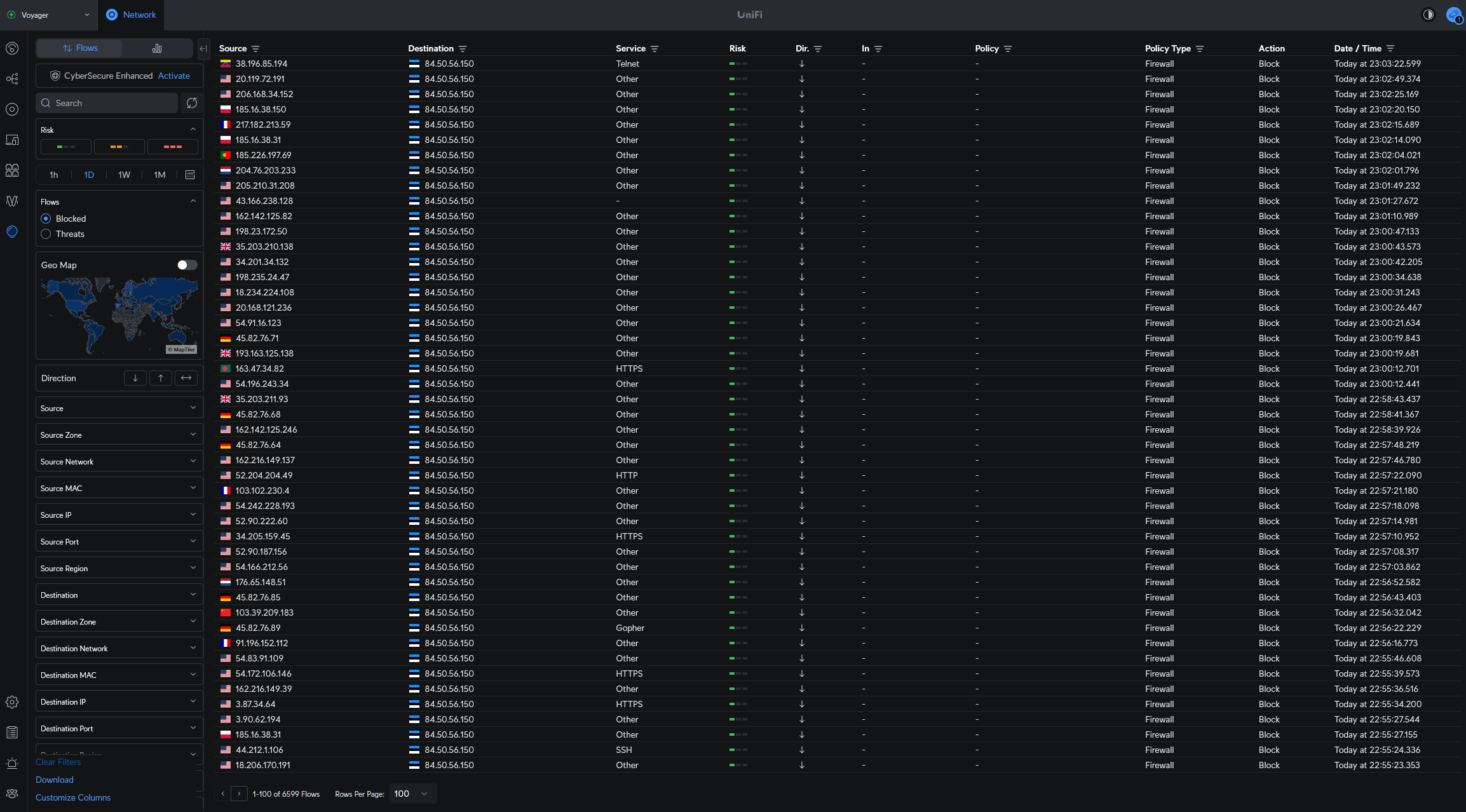Switch to the Flows tab

[x=80, y=48]
